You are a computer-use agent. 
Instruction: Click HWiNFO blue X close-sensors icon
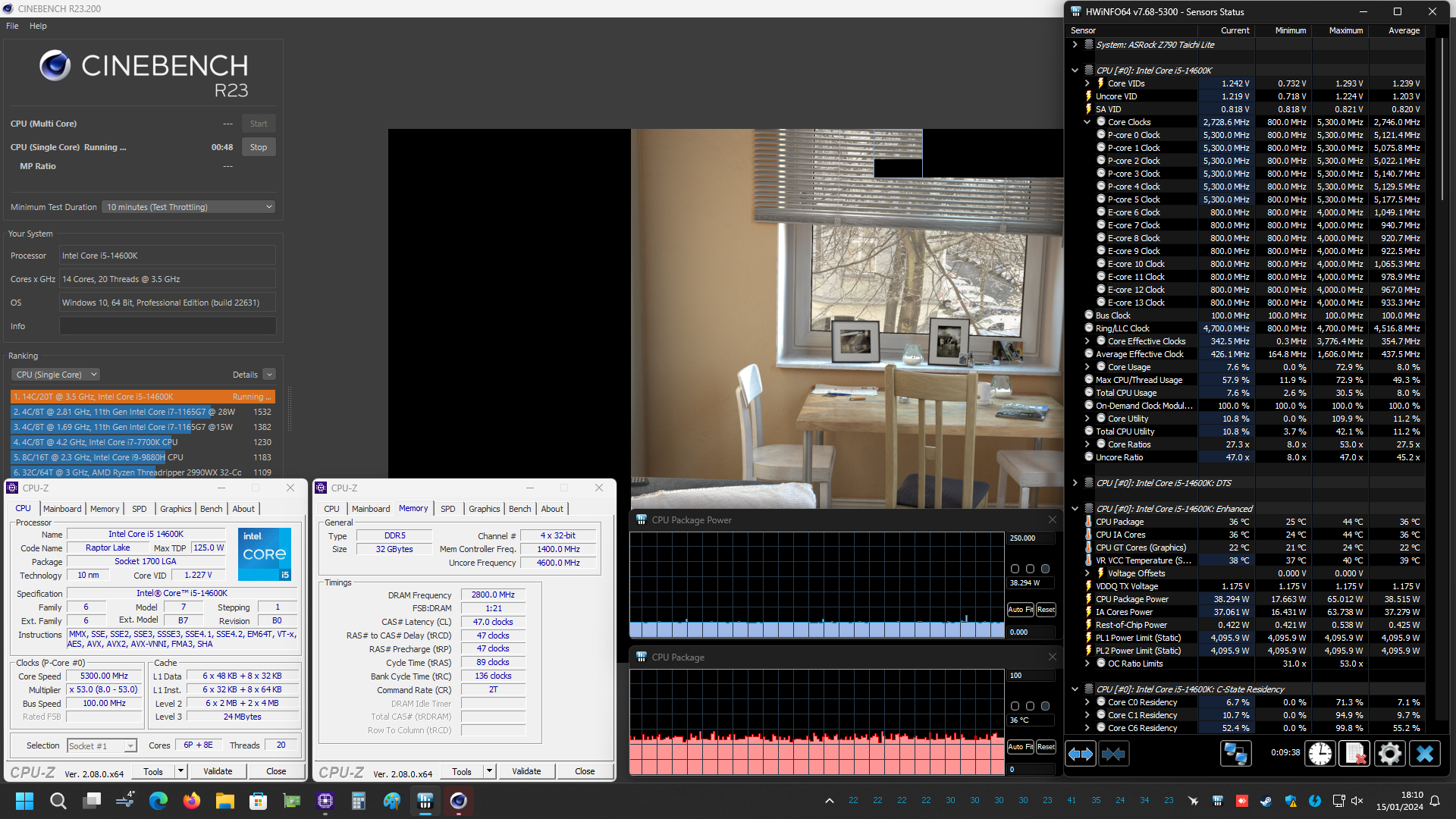coord(1425,754)
